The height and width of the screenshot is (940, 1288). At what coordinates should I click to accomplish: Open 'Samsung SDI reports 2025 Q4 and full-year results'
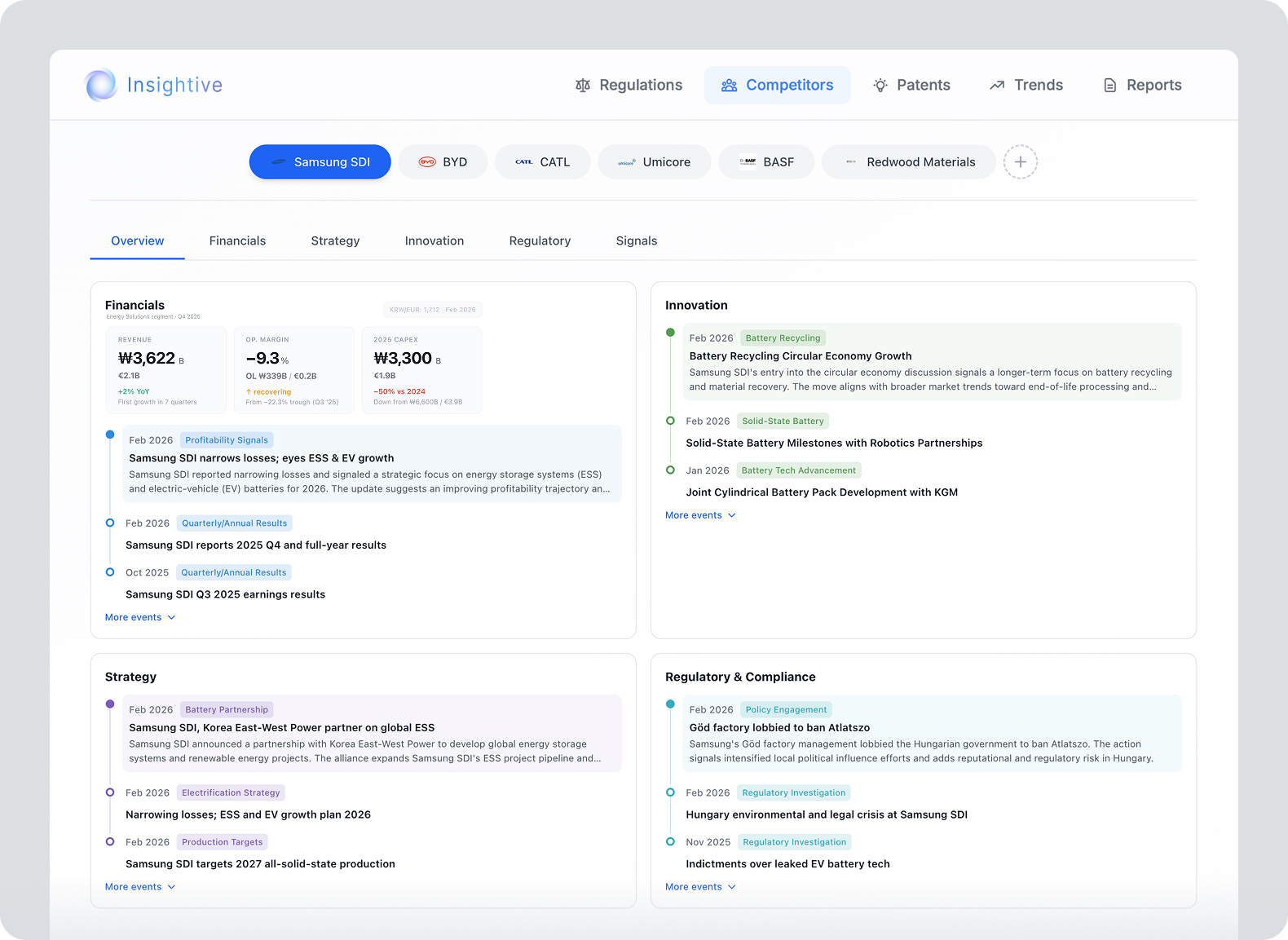click(256, 545)
